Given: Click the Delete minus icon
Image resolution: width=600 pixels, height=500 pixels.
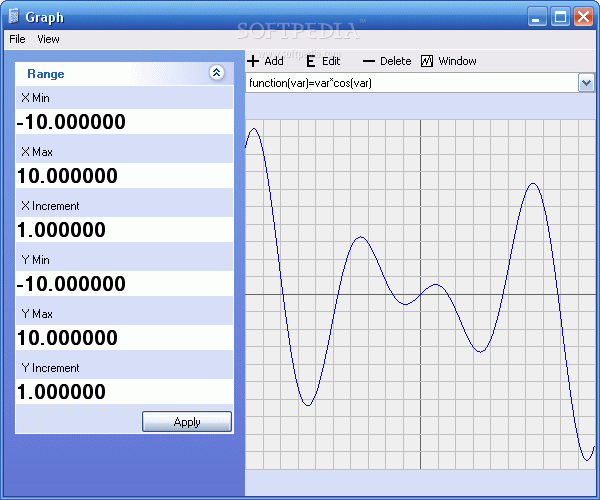Looking at the screenshot, I should 368,61.
